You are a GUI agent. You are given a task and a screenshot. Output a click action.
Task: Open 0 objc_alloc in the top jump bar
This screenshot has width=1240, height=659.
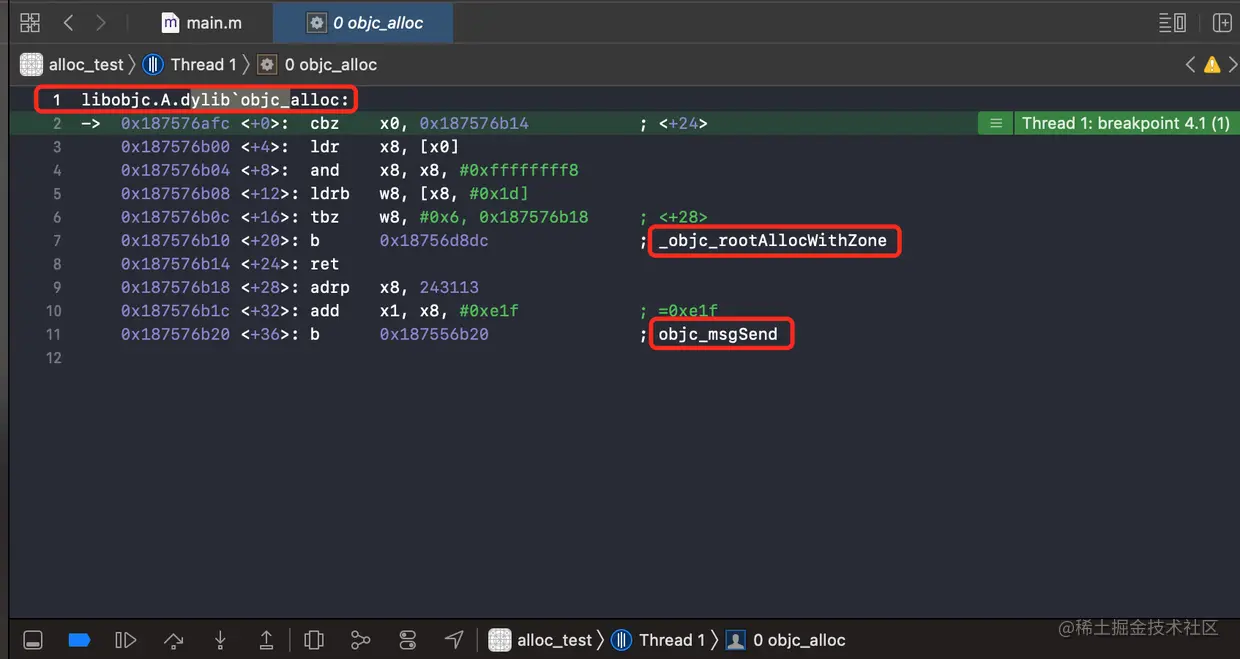[318, 65]
